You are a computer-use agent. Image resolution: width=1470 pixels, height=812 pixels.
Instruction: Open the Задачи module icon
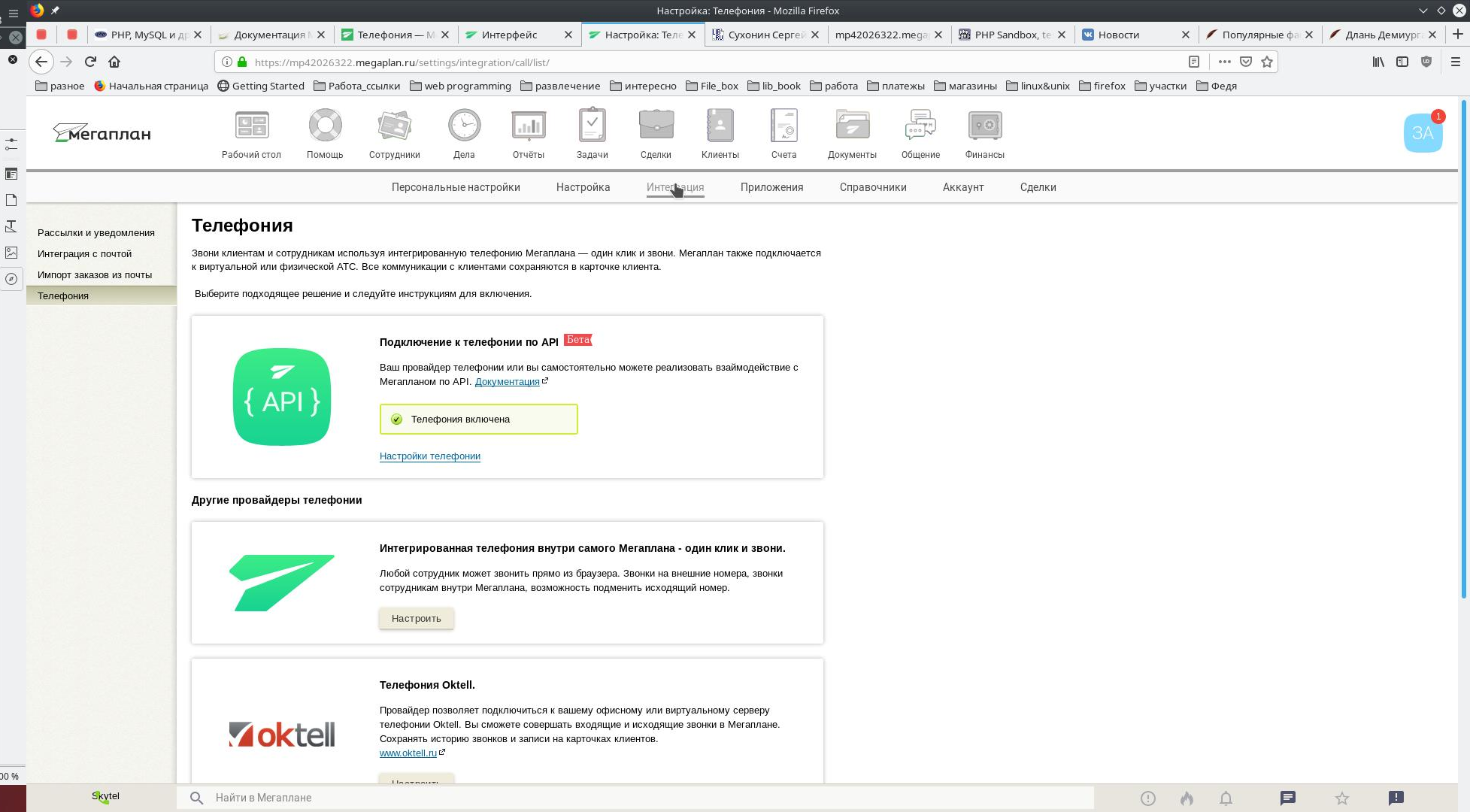click(x=592, y=126)
